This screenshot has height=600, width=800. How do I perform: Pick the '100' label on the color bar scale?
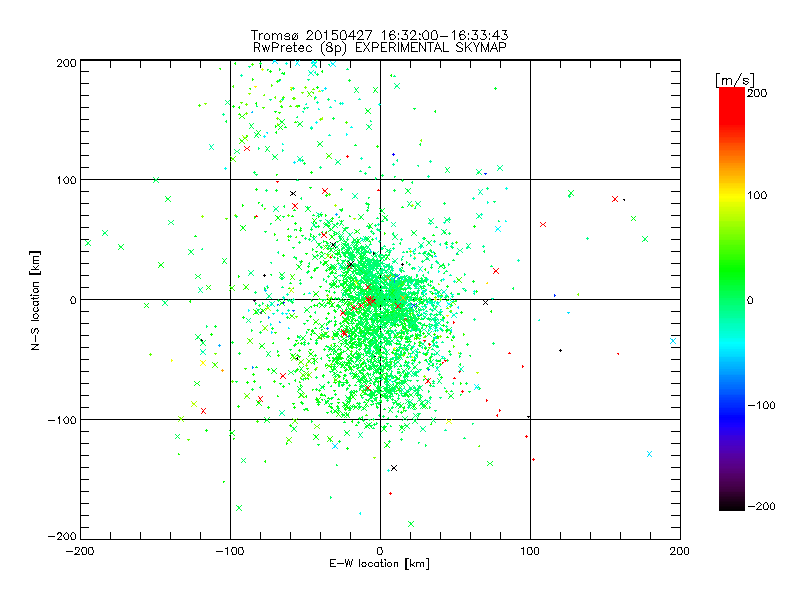757,195
